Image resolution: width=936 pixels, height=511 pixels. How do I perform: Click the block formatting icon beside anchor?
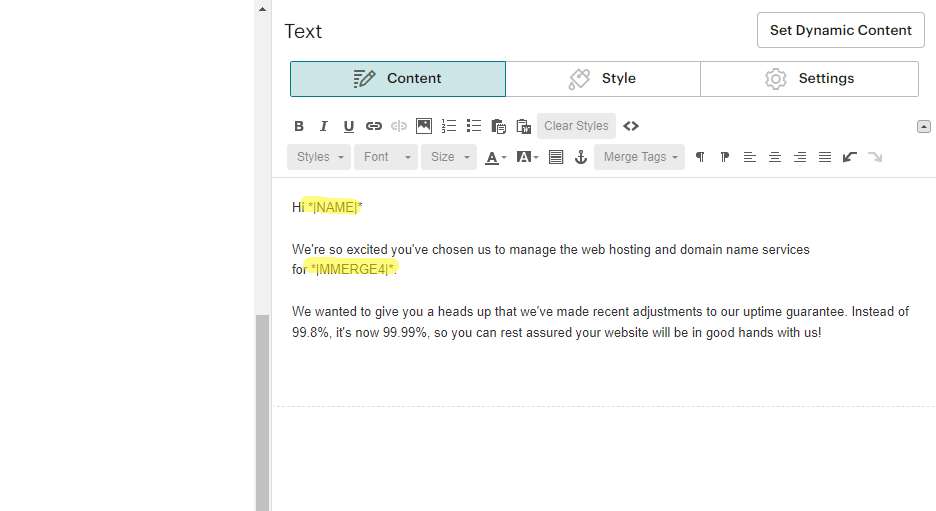[556, 158]
